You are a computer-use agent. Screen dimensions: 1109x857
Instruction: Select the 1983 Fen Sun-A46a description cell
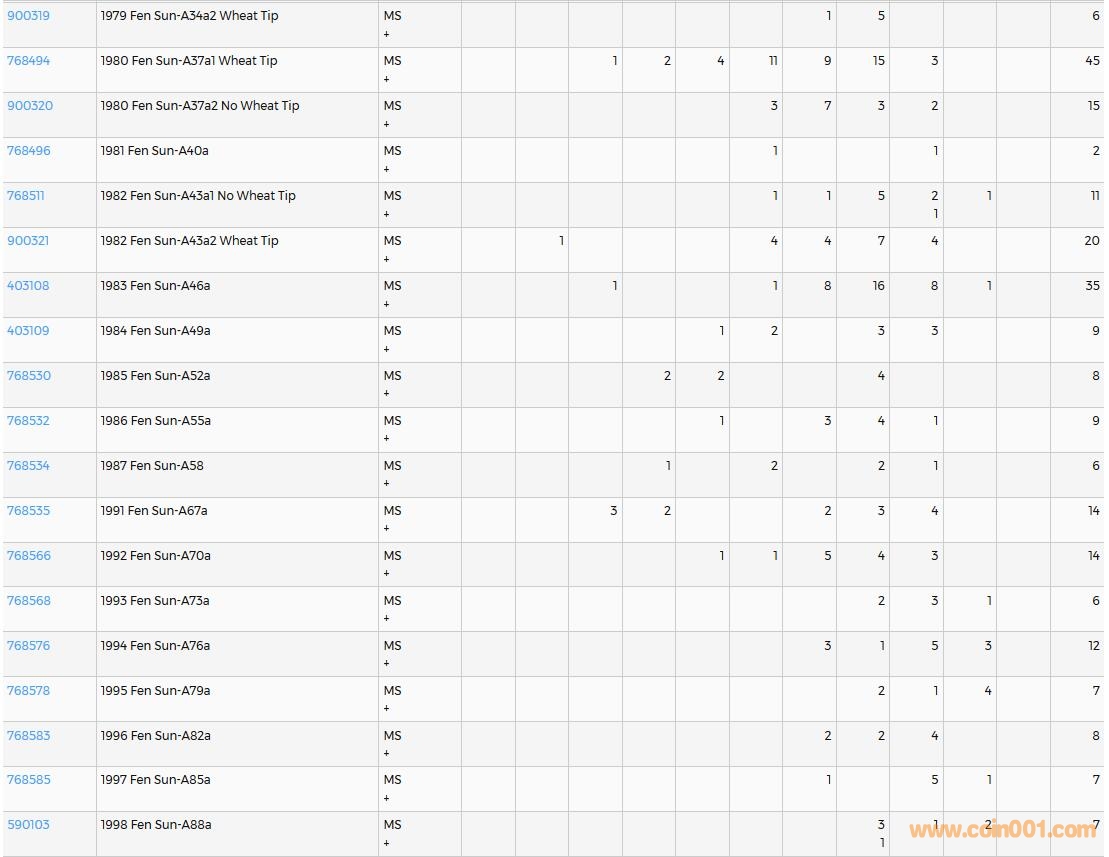point(155,286)
